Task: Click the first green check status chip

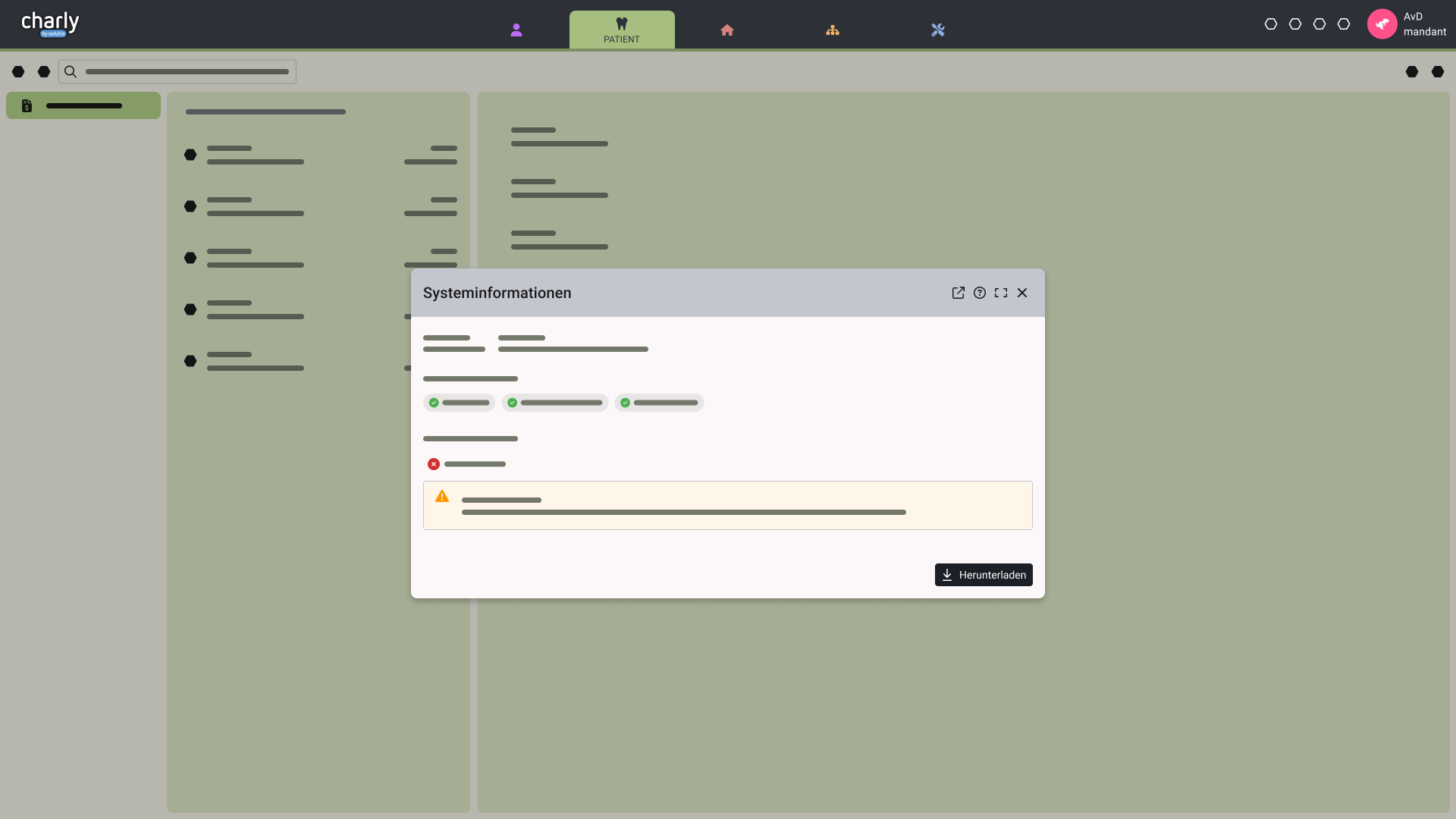Action: click(x=459, y=403)
